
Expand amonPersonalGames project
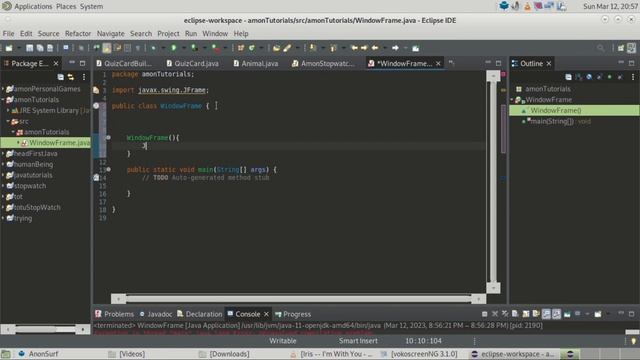(3, 89)
